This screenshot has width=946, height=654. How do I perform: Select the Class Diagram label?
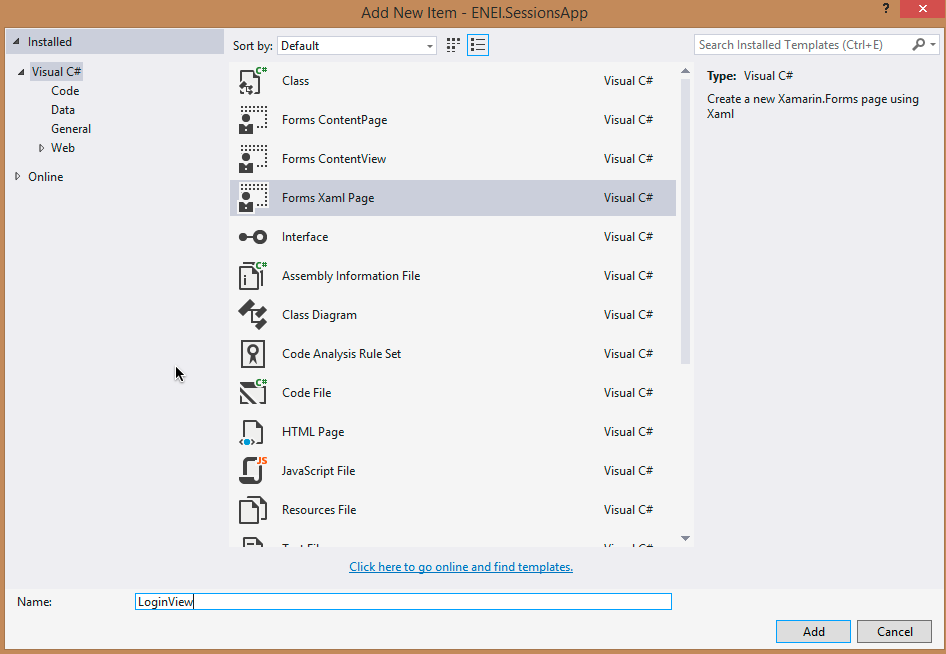coord(319,315)
